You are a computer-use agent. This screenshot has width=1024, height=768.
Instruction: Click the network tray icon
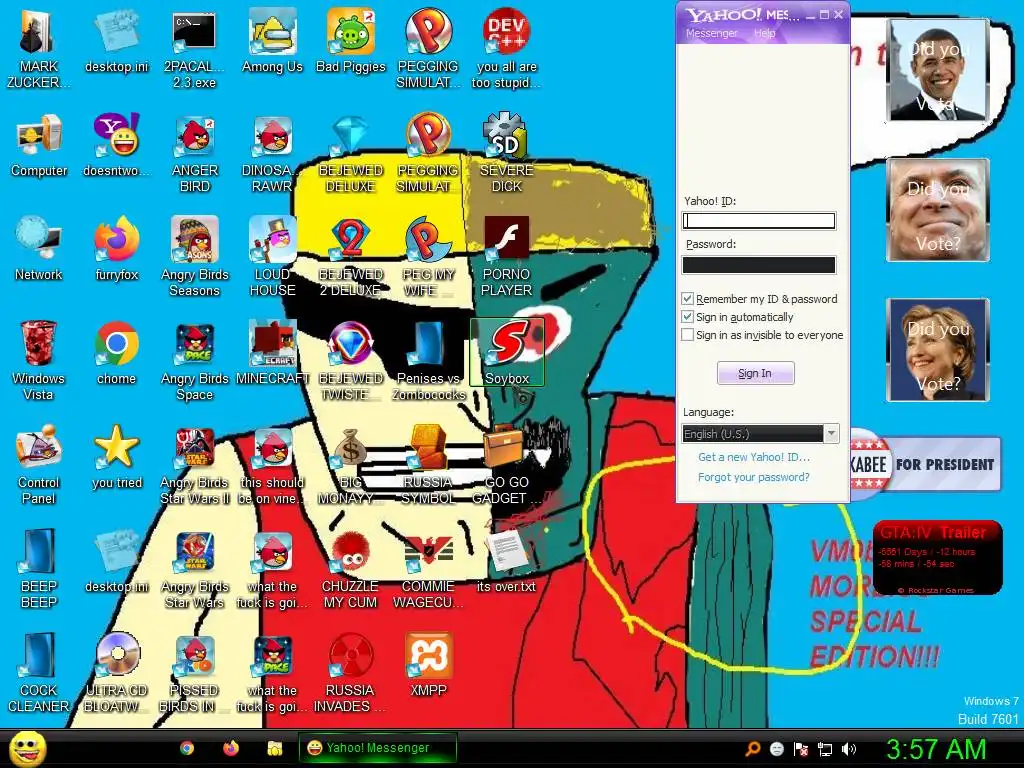tap(825, 749)
